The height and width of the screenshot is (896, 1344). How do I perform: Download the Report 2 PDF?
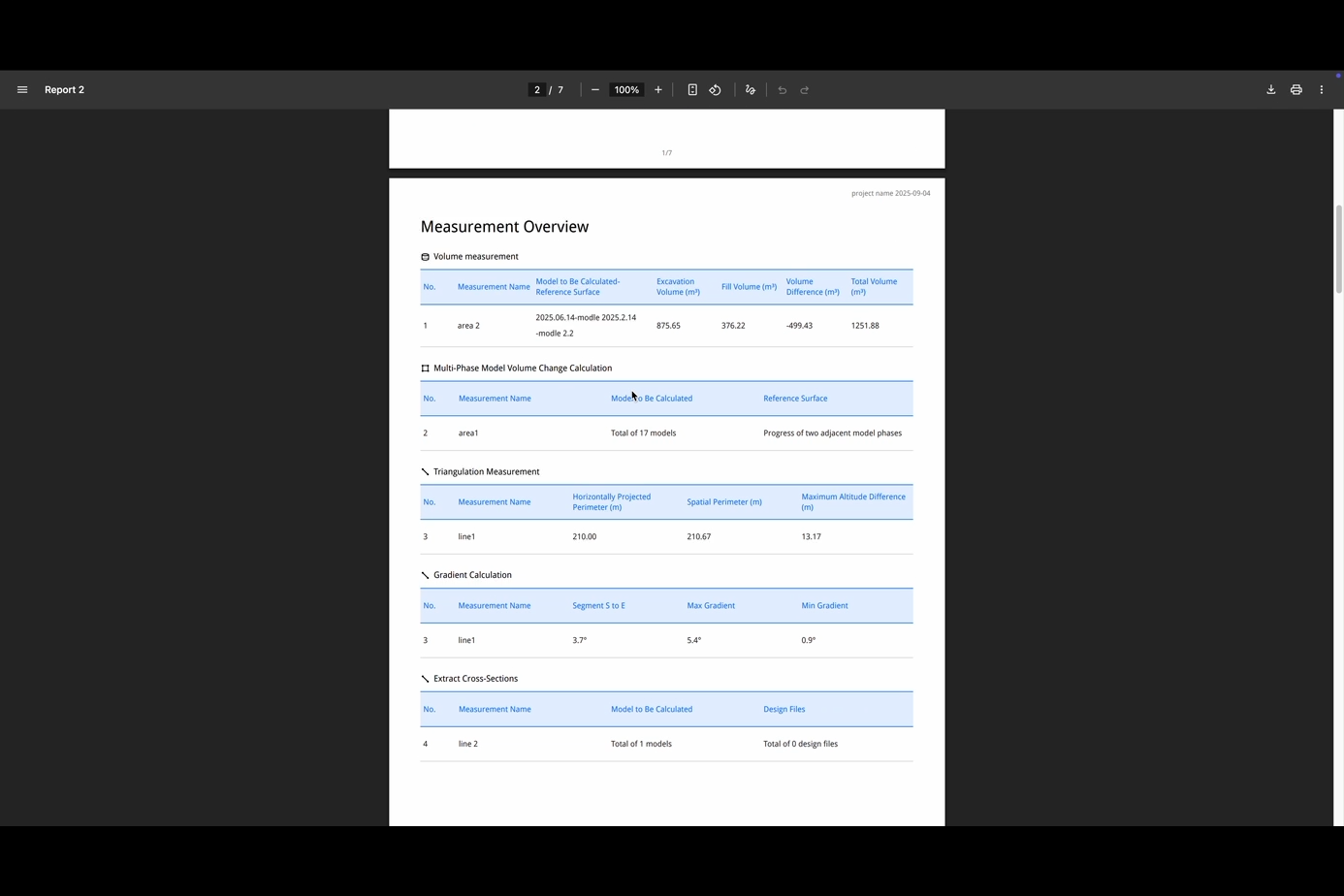click(x=1271, y=90)
